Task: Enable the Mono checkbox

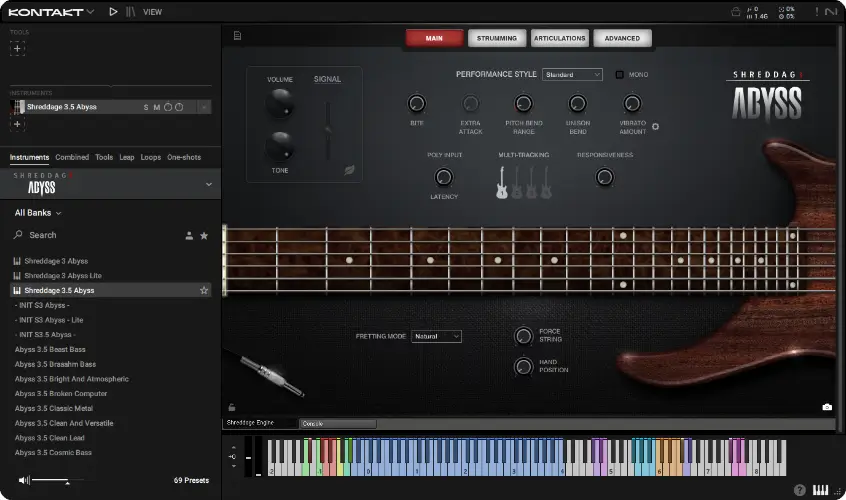Action: [x=620, y=75]
